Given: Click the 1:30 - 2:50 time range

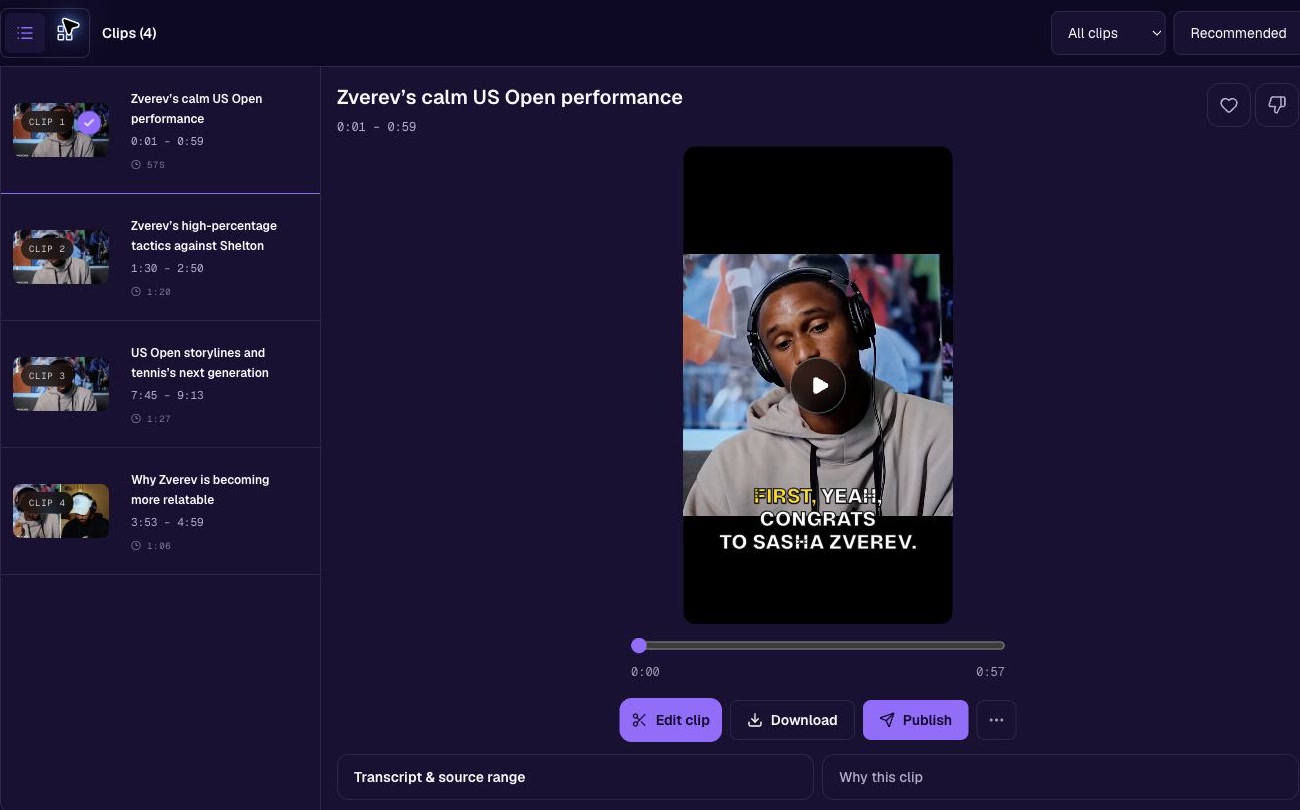Looking at the screenshot, I should pos(167,268).
